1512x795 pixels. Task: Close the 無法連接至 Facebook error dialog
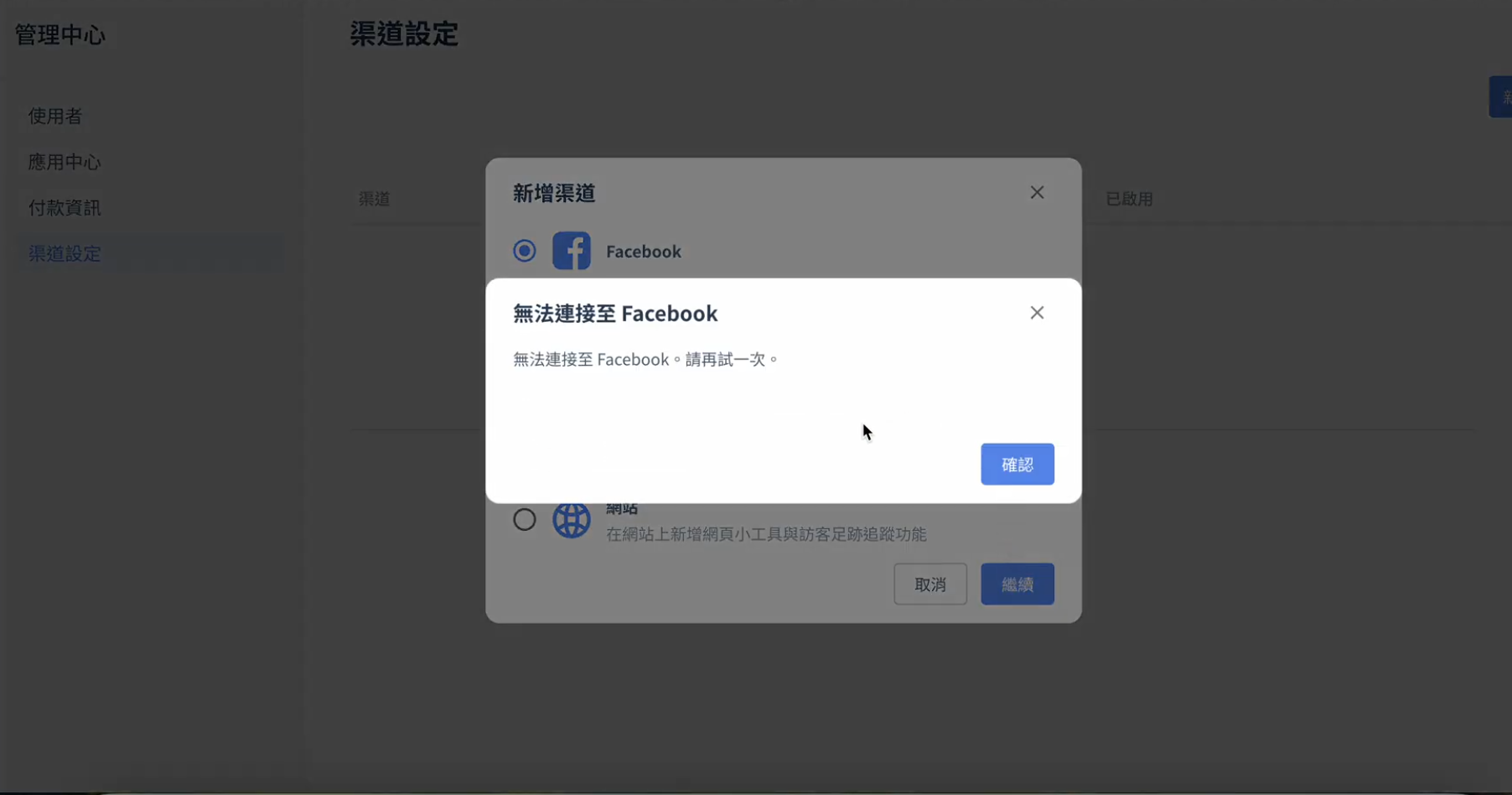point(1037,313)
